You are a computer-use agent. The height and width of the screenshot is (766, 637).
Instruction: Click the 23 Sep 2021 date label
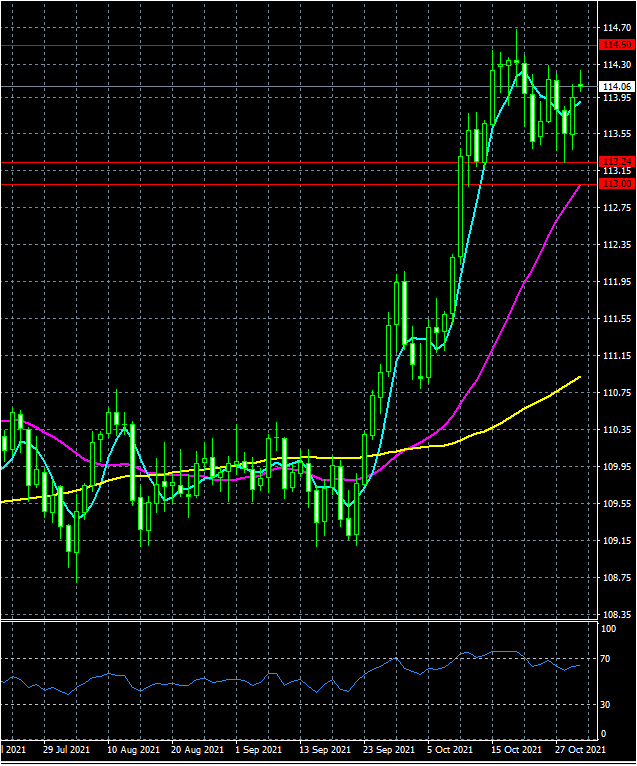pos(389,750)
